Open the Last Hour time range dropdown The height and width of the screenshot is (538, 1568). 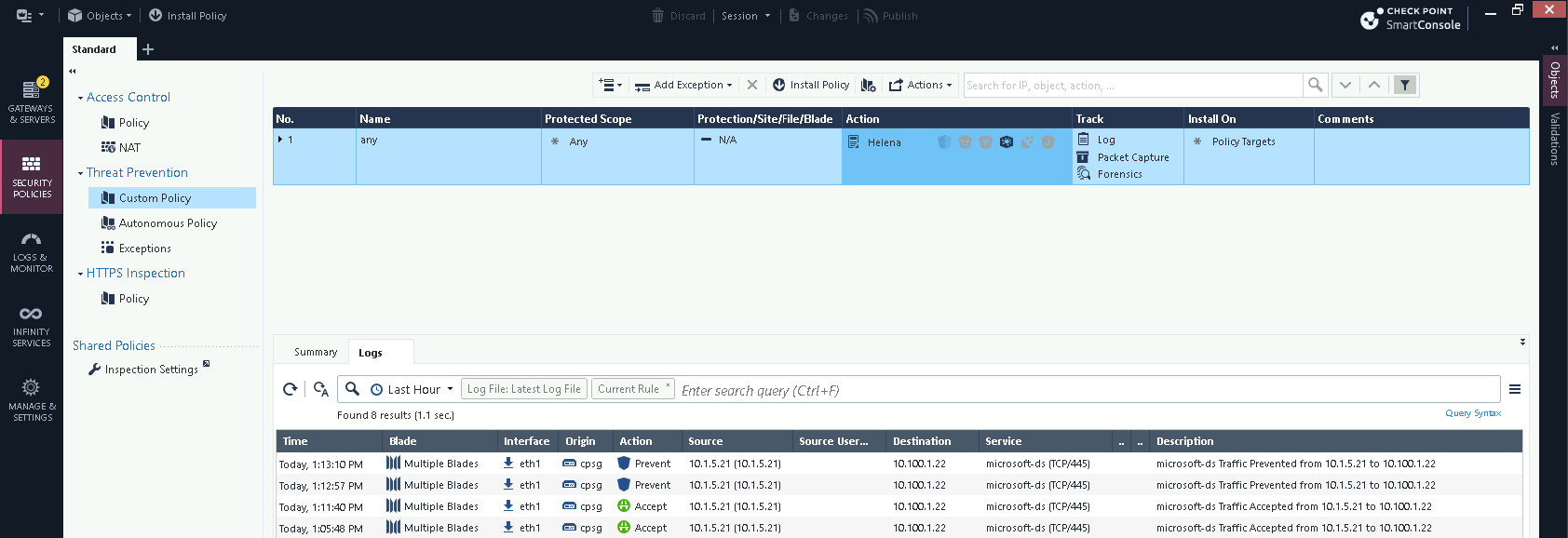412,389
